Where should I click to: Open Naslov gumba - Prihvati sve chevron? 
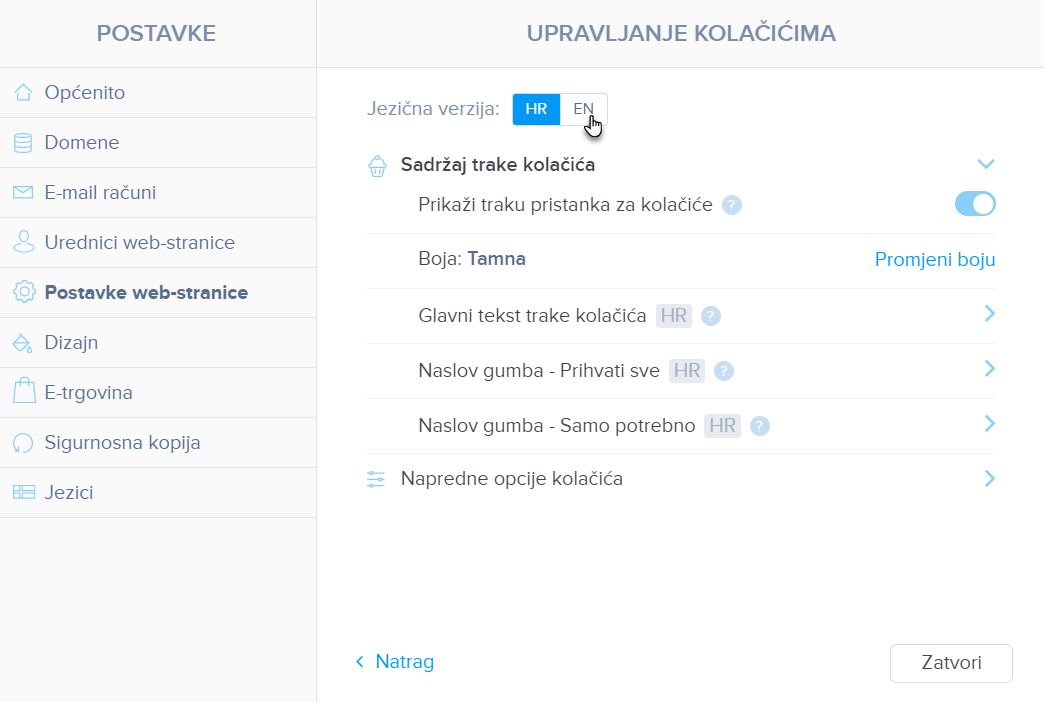[x=989, y=369]
